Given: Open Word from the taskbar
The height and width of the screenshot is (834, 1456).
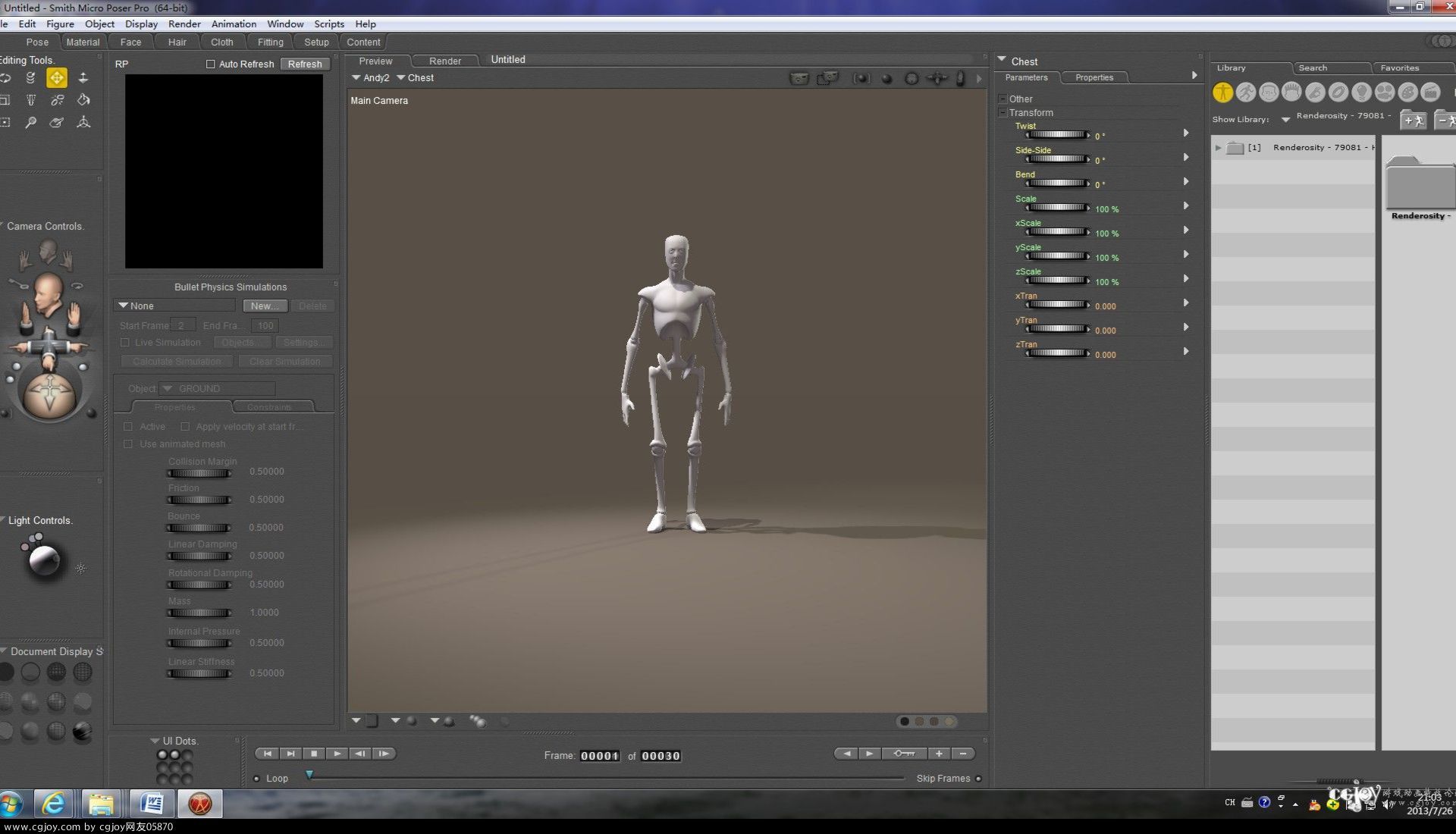Looking at the screenshot, I should click(x=152, y=804).
